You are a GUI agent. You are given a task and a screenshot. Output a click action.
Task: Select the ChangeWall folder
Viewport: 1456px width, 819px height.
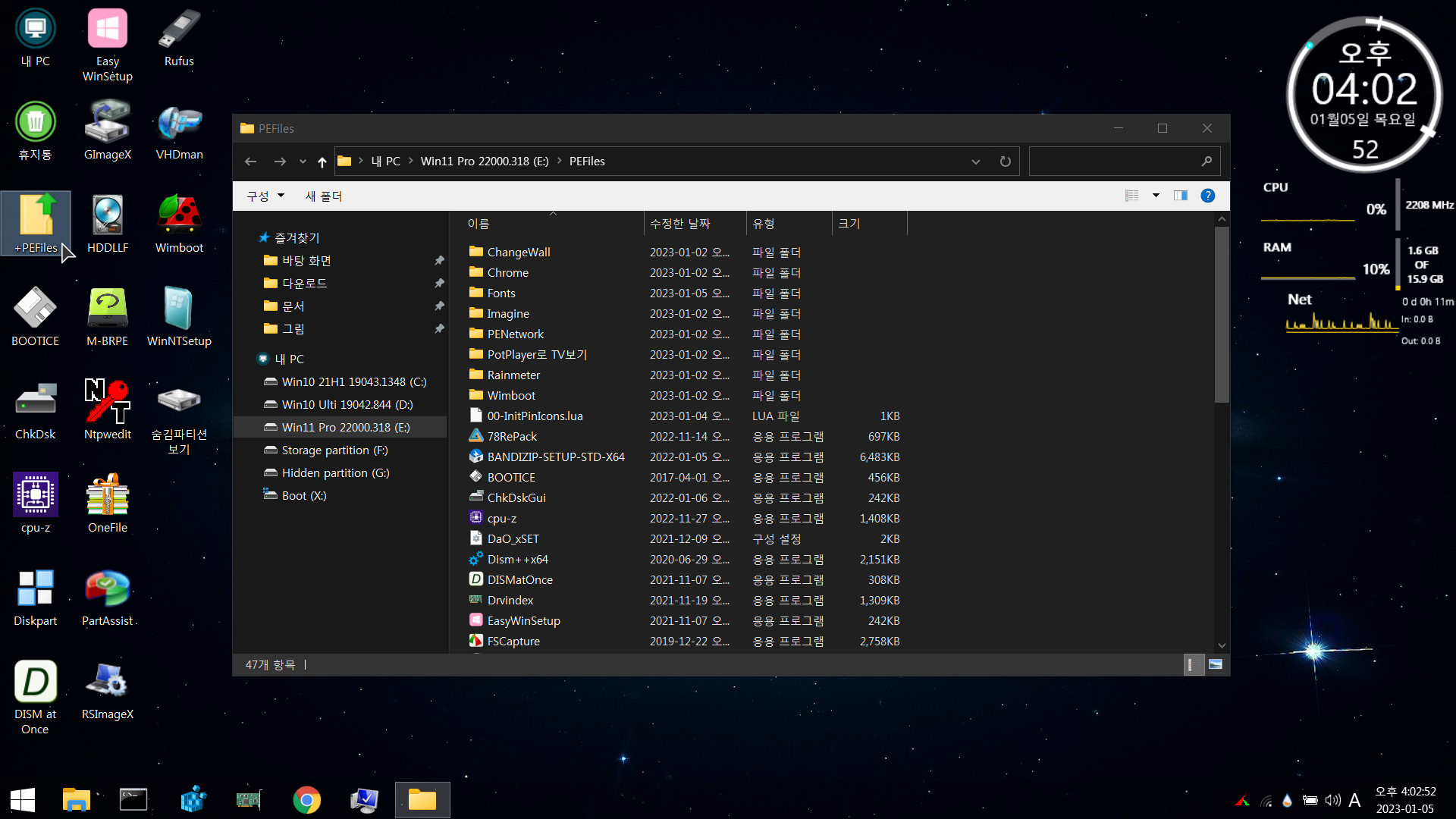519,252
